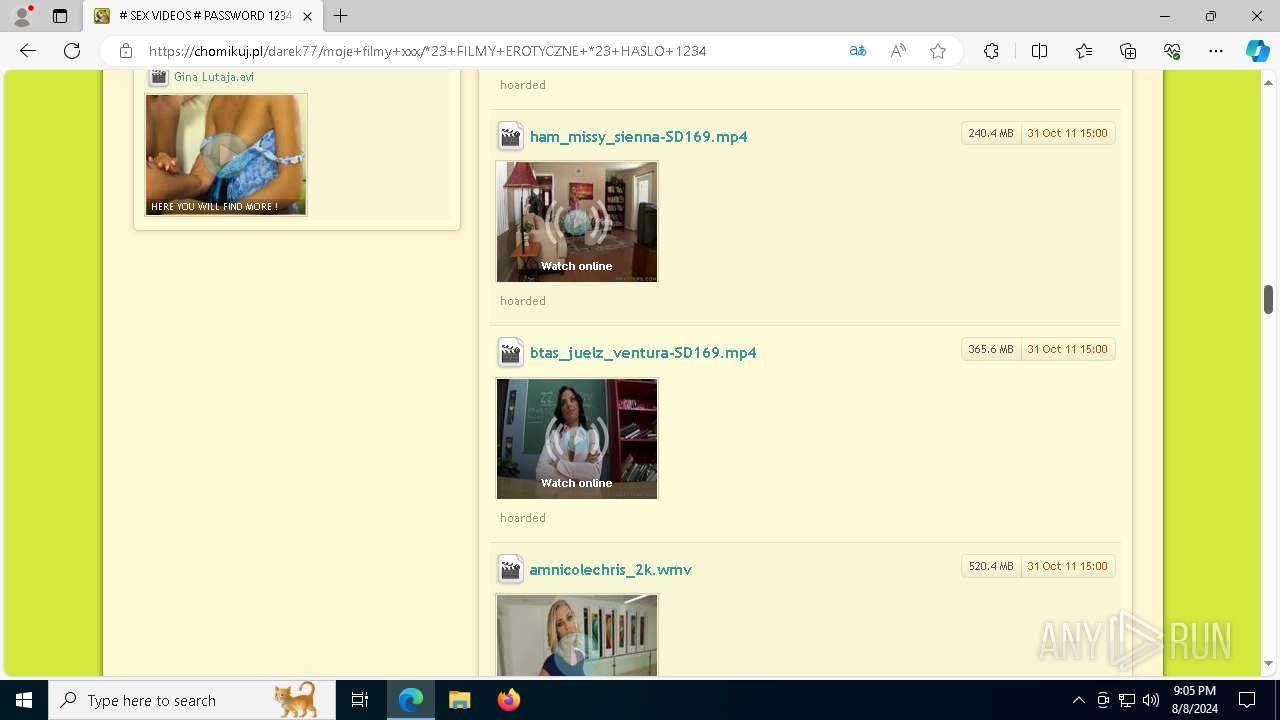Open the Gina Lutaja.avi link
The image size is (1280, 720).
tap(214, 77)
